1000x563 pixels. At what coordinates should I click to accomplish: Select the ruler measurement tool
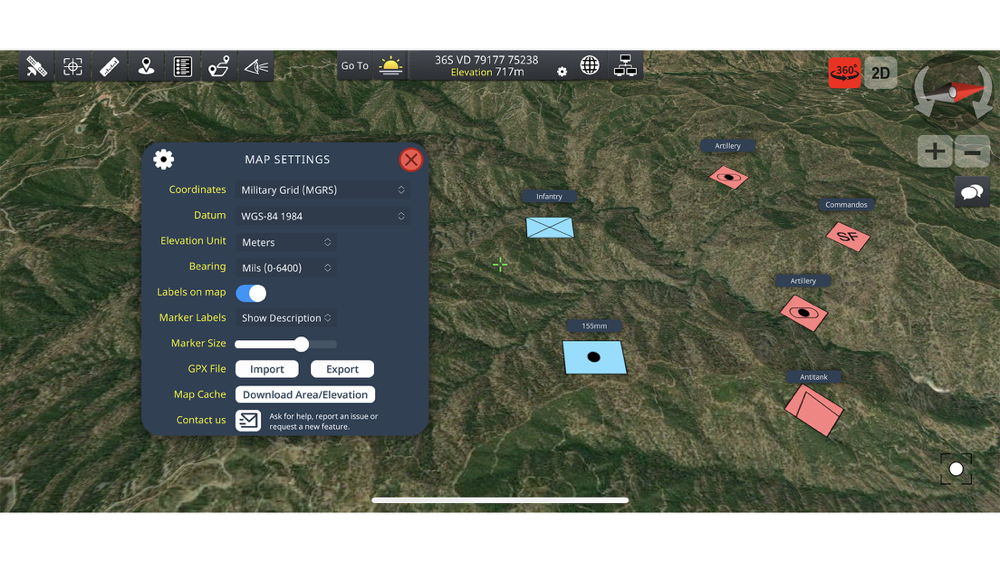(x=109, y=66)
